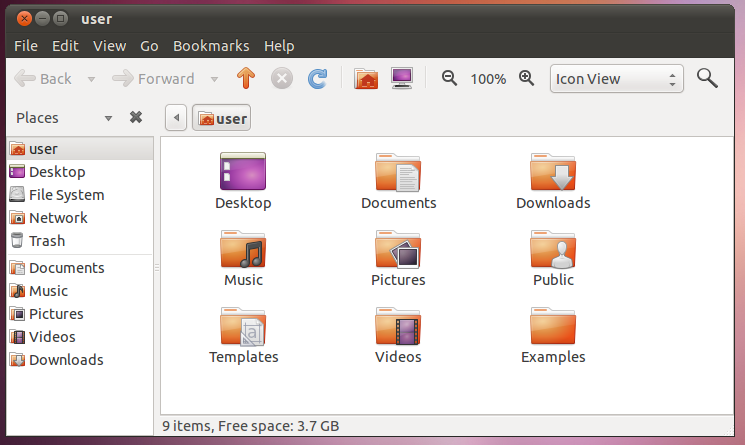Select the Templates folder icon
The width and height of the screenshot is (745, 445).
(243, 328)
